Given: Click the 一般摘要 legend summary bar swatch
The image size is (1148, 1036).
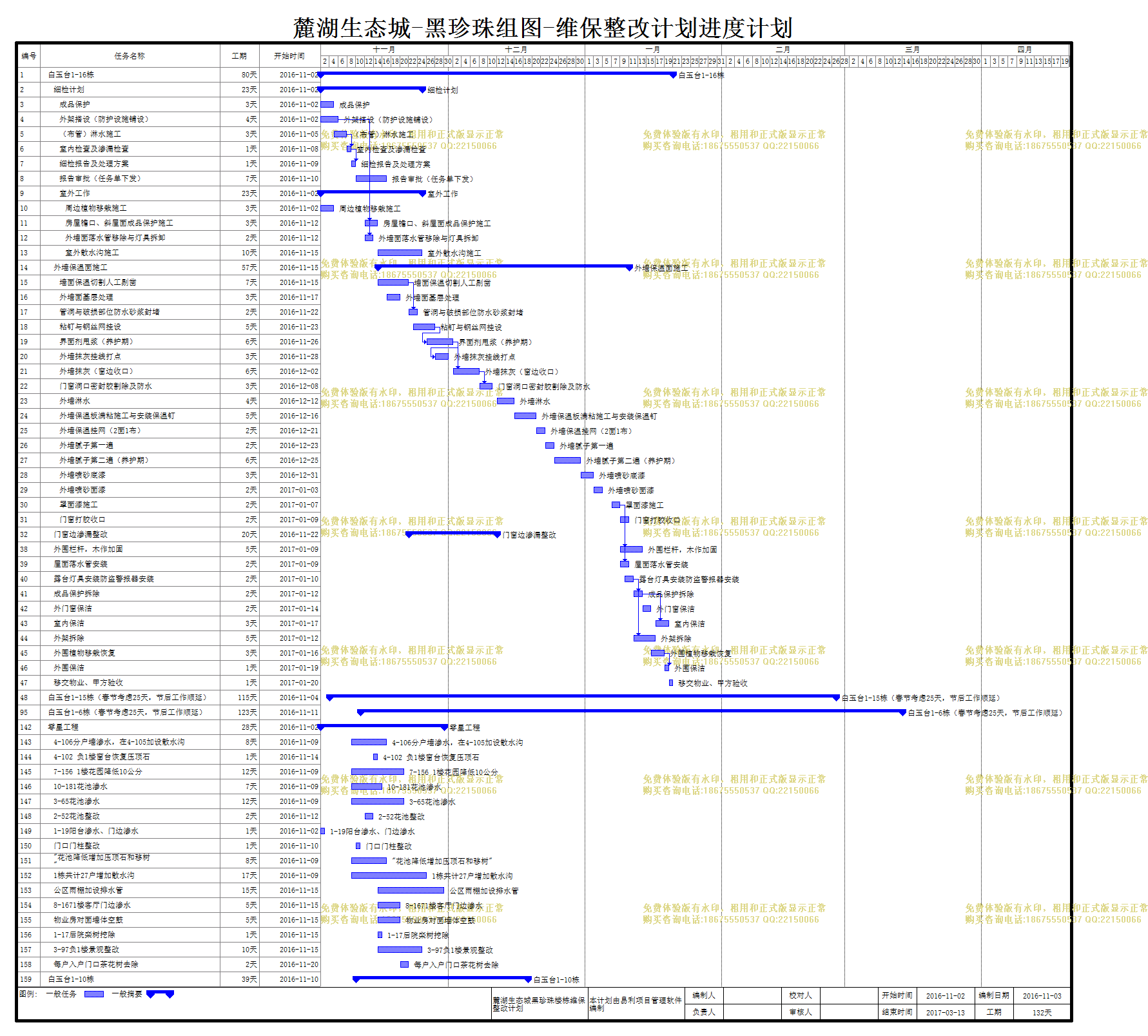Looking at the screenshot, I should tap(160, 994).
